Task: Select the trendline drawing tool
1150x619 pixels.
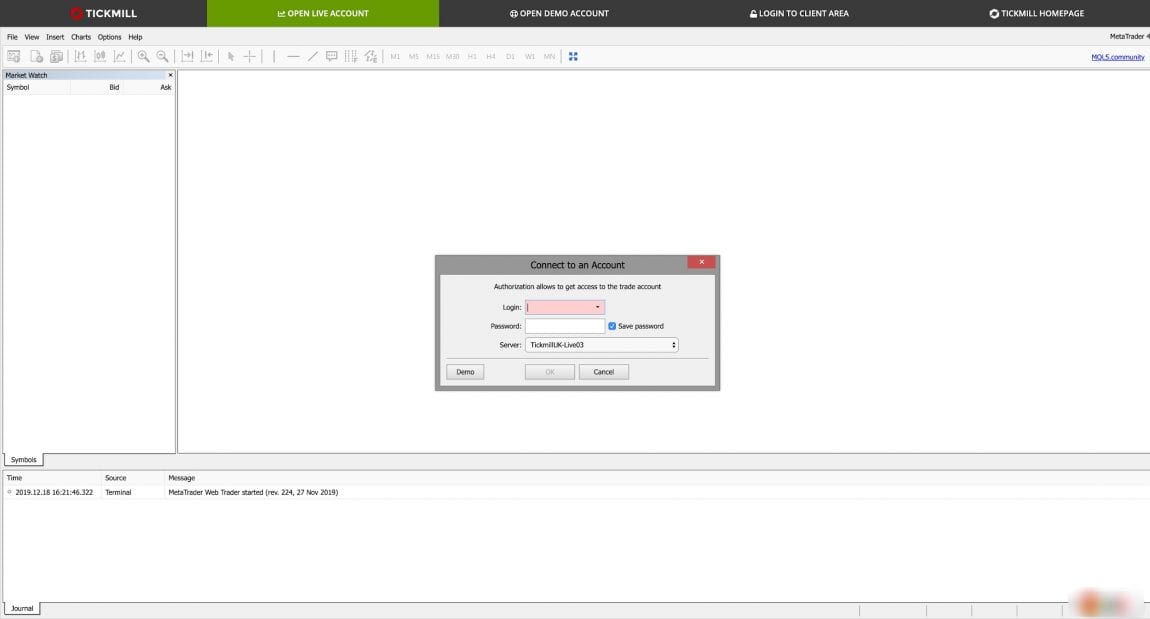Action: pyautogui.click(x=312, y=57)
